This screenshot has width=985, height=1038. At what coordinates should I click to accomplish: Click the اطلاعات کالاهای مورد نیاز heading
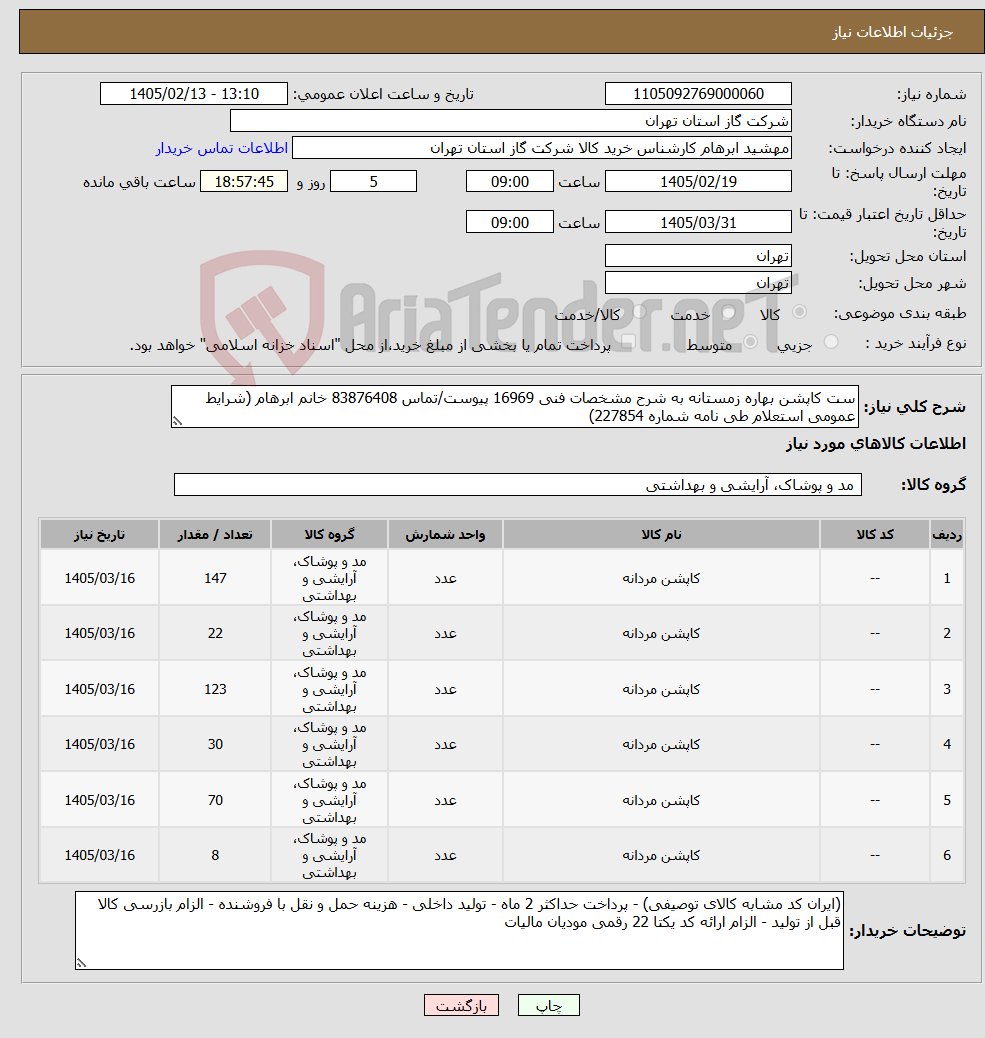pyautogui.click(x=876, y=444)
